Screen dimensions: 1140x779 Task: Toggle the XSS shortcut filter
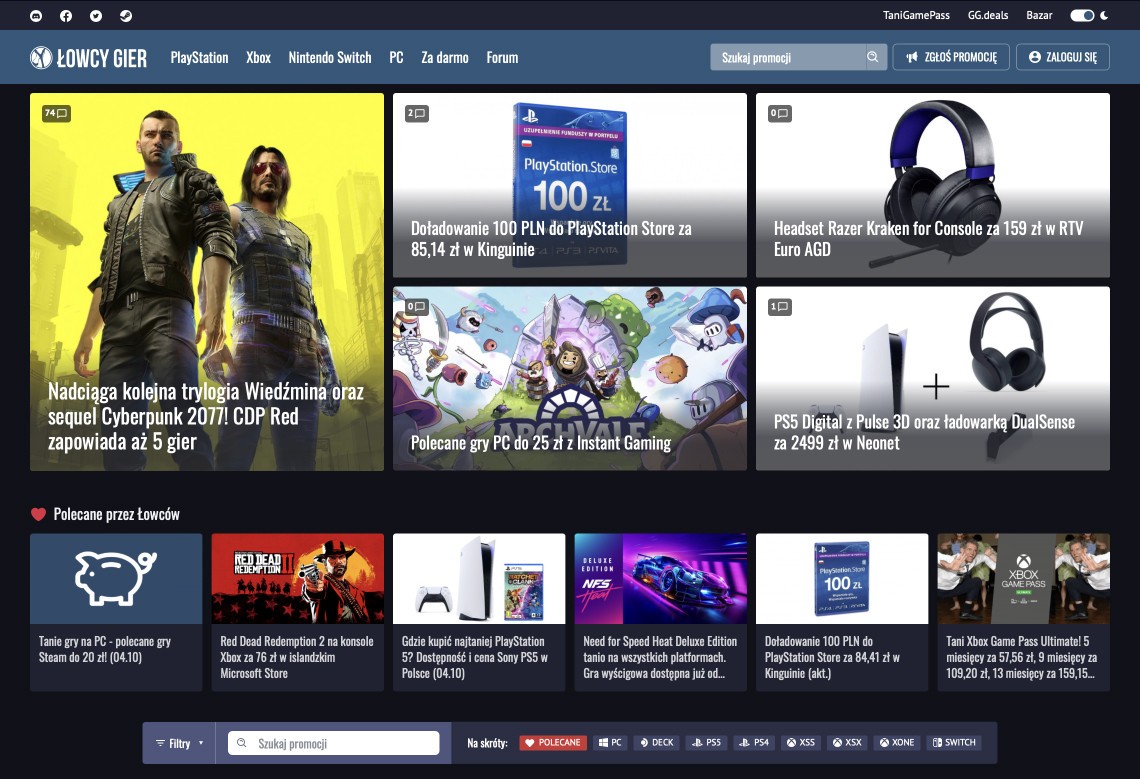point(800,743)
